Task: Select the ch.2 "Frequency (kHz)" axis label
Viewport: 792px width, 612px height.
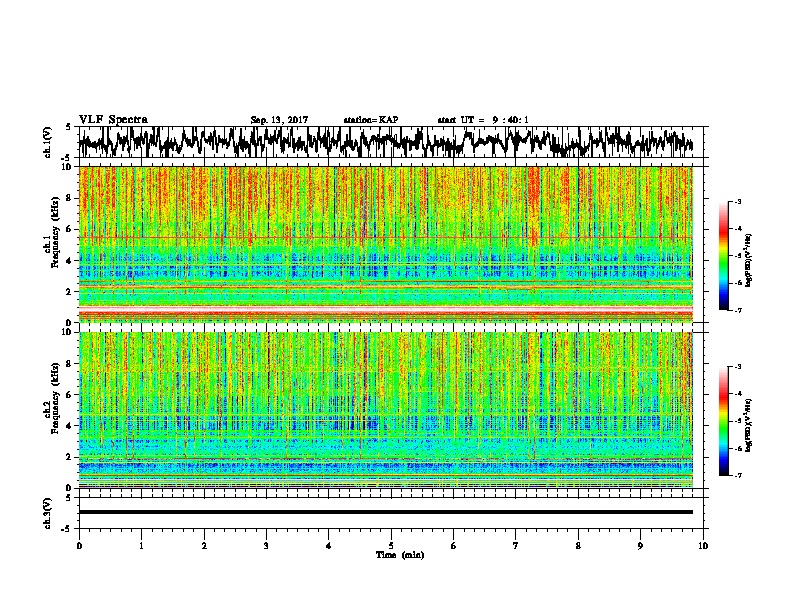Action: click(55, 398)
